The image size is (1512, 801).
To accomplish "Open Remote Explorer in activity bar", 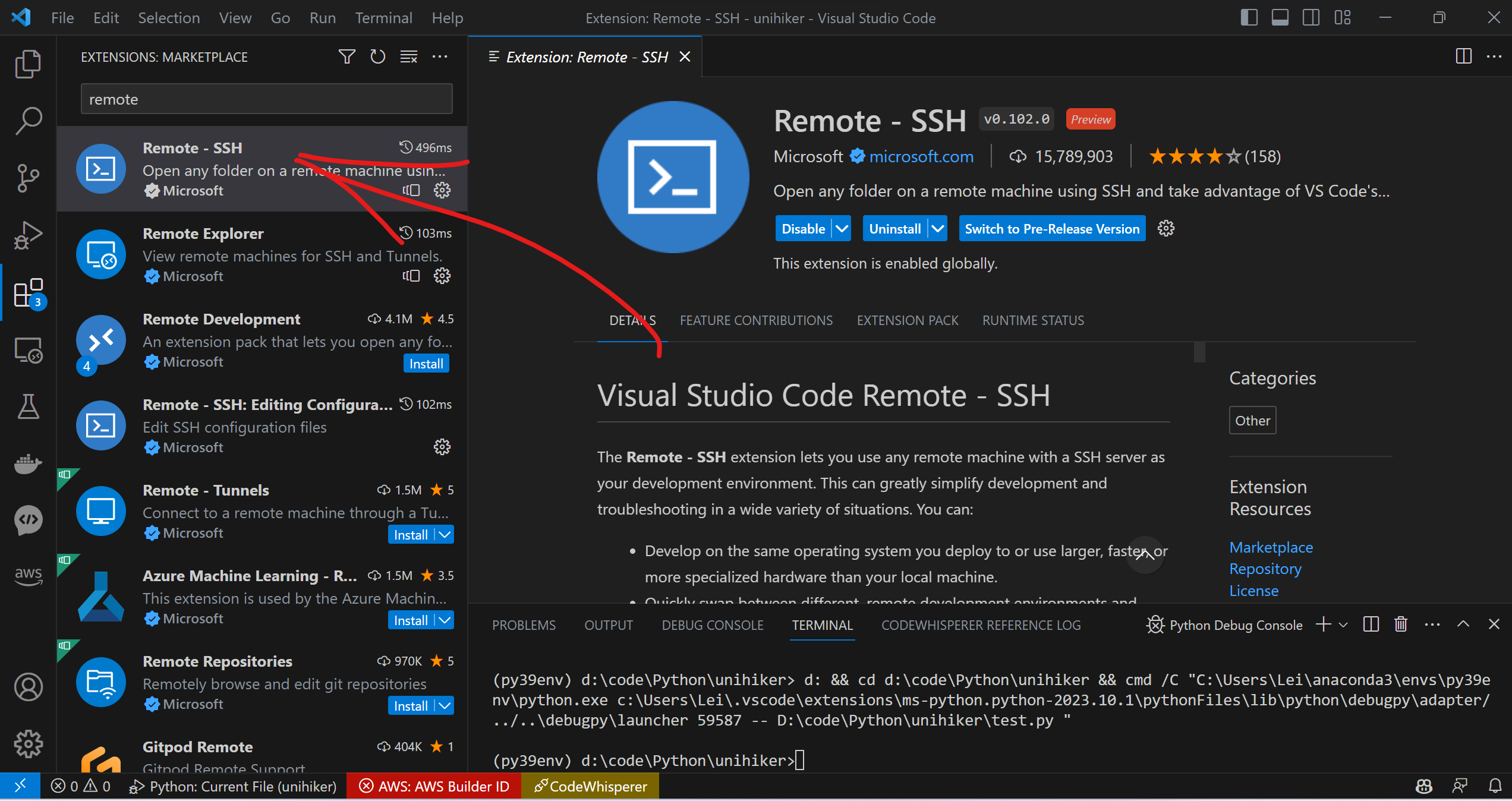I will [x=28, y=350].
